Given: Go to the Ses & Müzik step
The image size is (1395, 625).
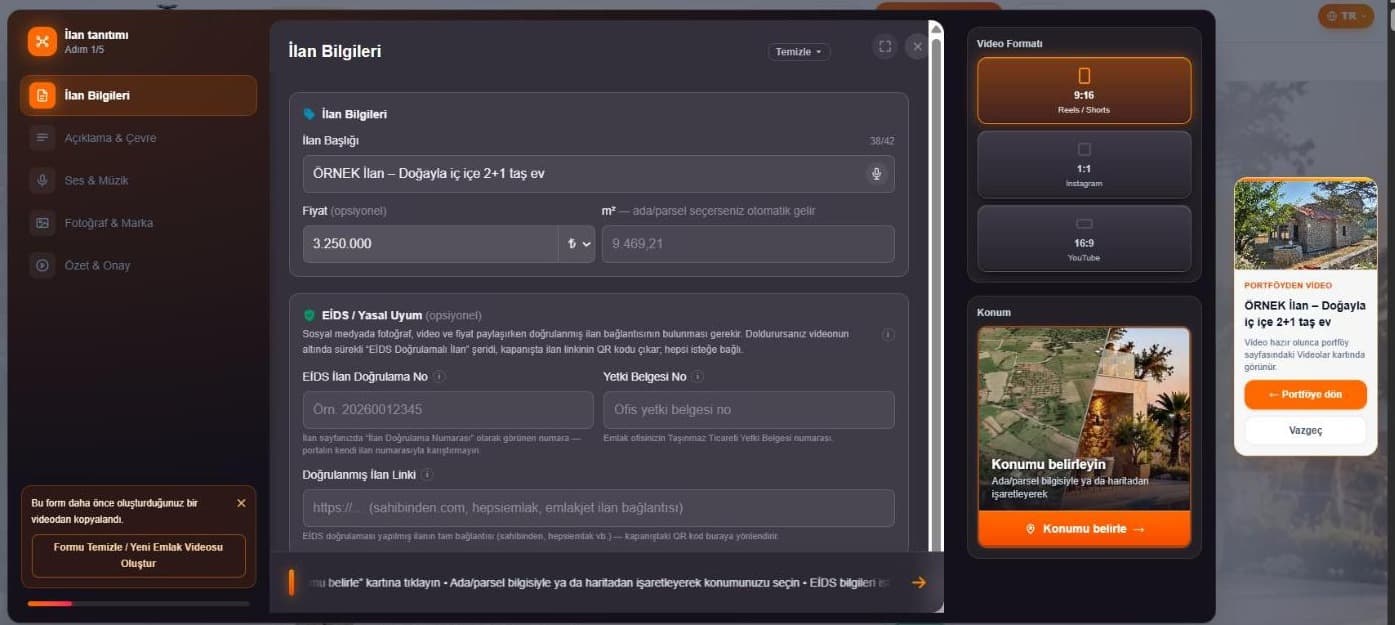Looking at the screenshot, I should [x=138, y=180].
